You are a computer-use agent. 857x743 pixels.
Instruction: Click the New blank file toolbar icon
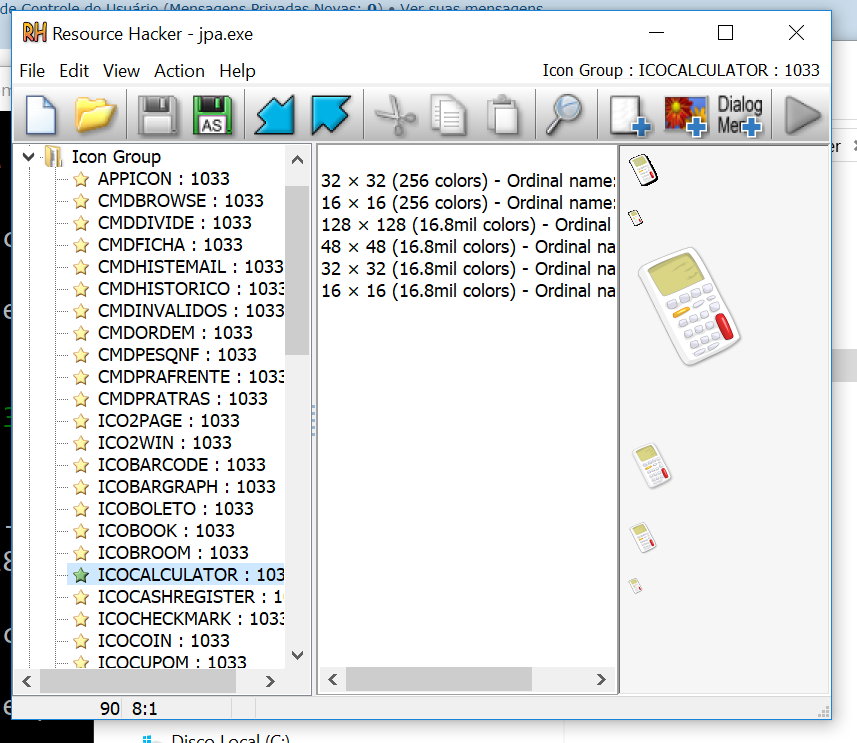[x=41, y=115]
